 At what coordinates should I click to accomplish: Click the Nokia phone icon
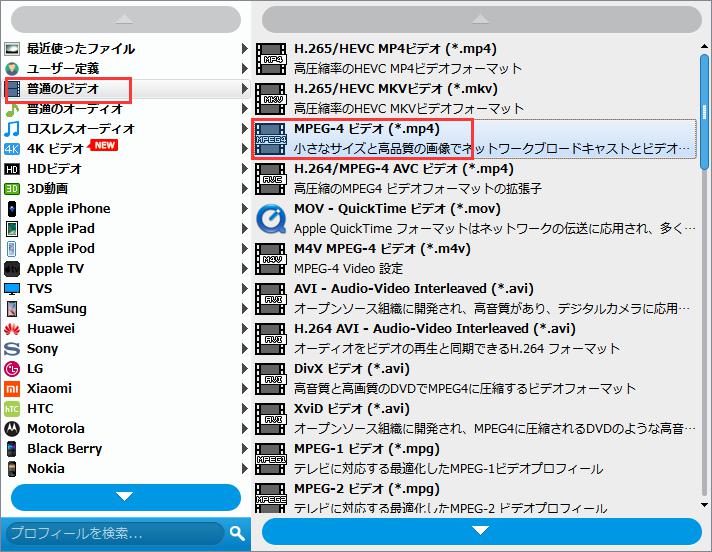tap(12, 468)
